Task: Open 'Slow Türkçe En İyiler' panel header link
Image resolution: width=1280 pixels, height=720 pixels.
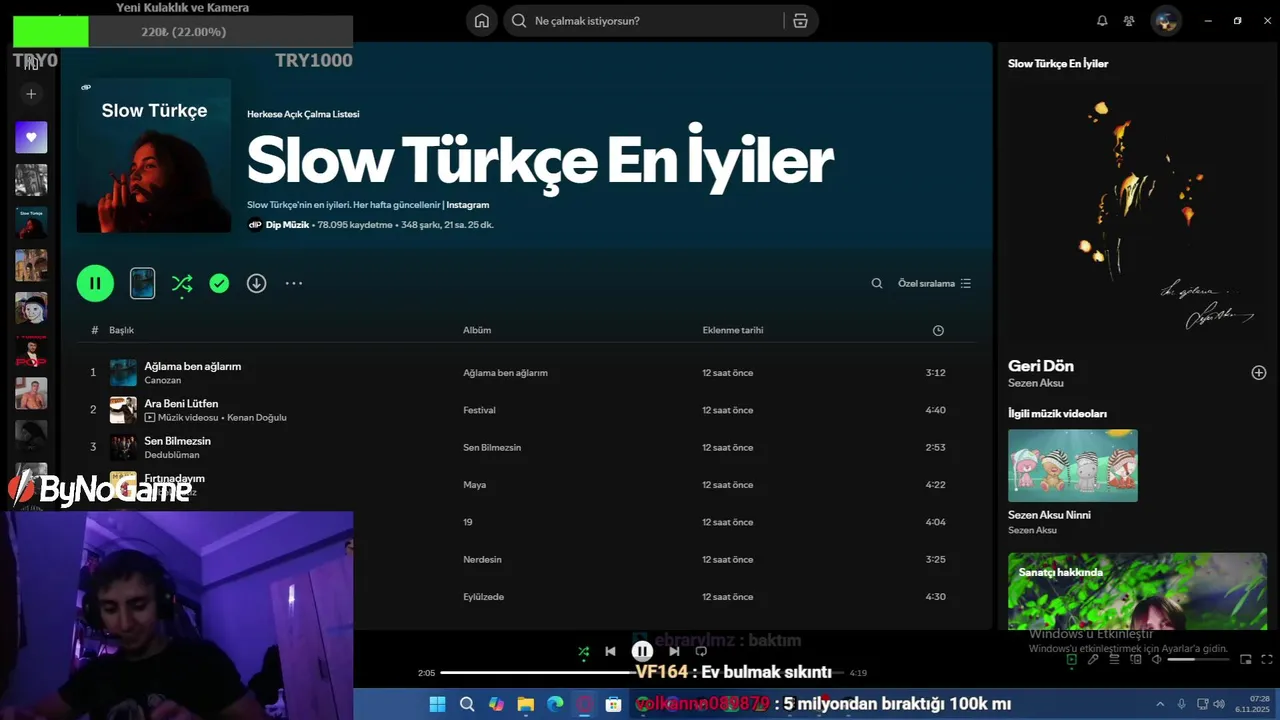Action: click(x=1058, y=63)
